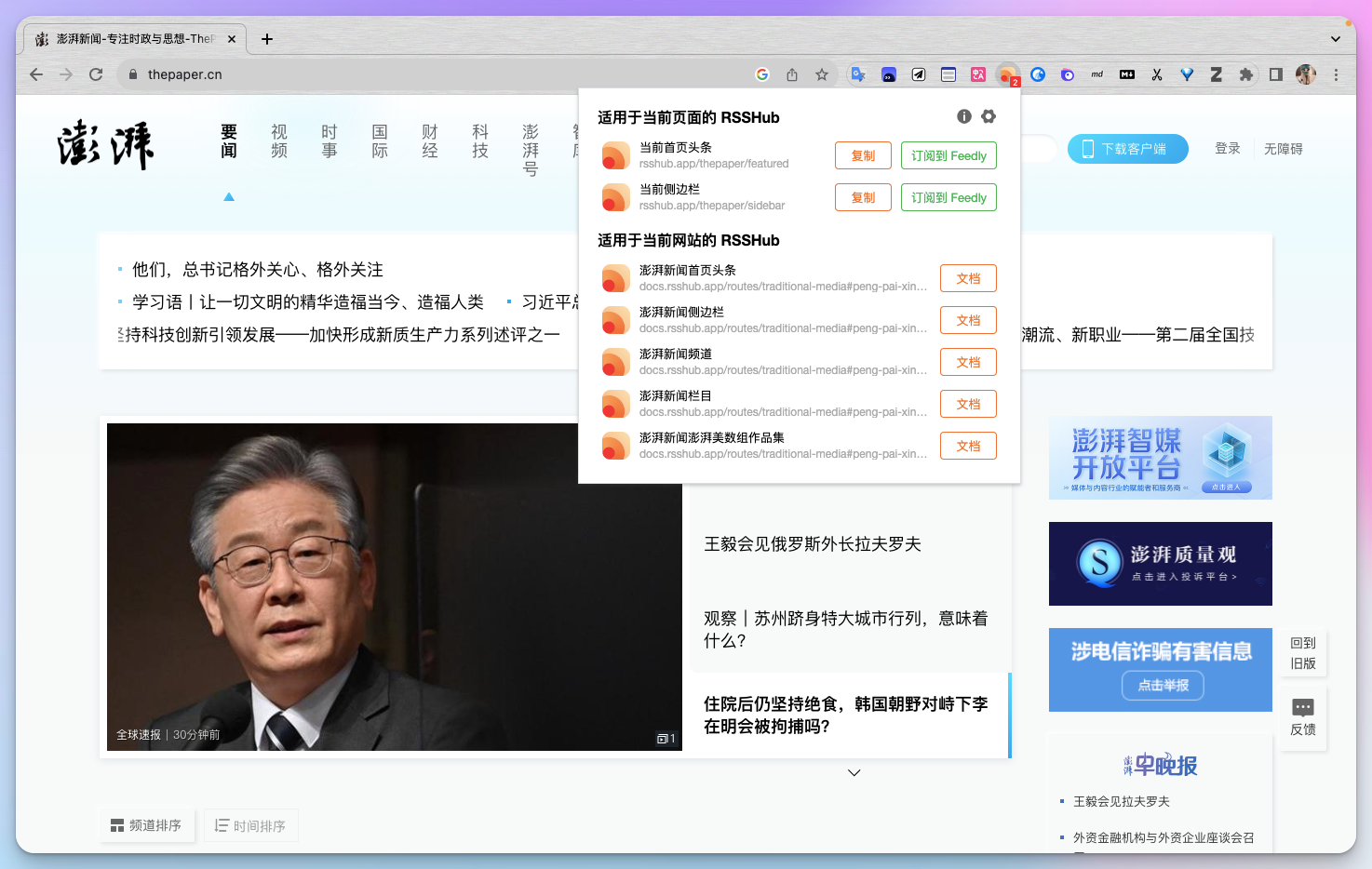1372x869 pixels.
Task: Select the 科技 navigation tab
Action: point(480,141)
